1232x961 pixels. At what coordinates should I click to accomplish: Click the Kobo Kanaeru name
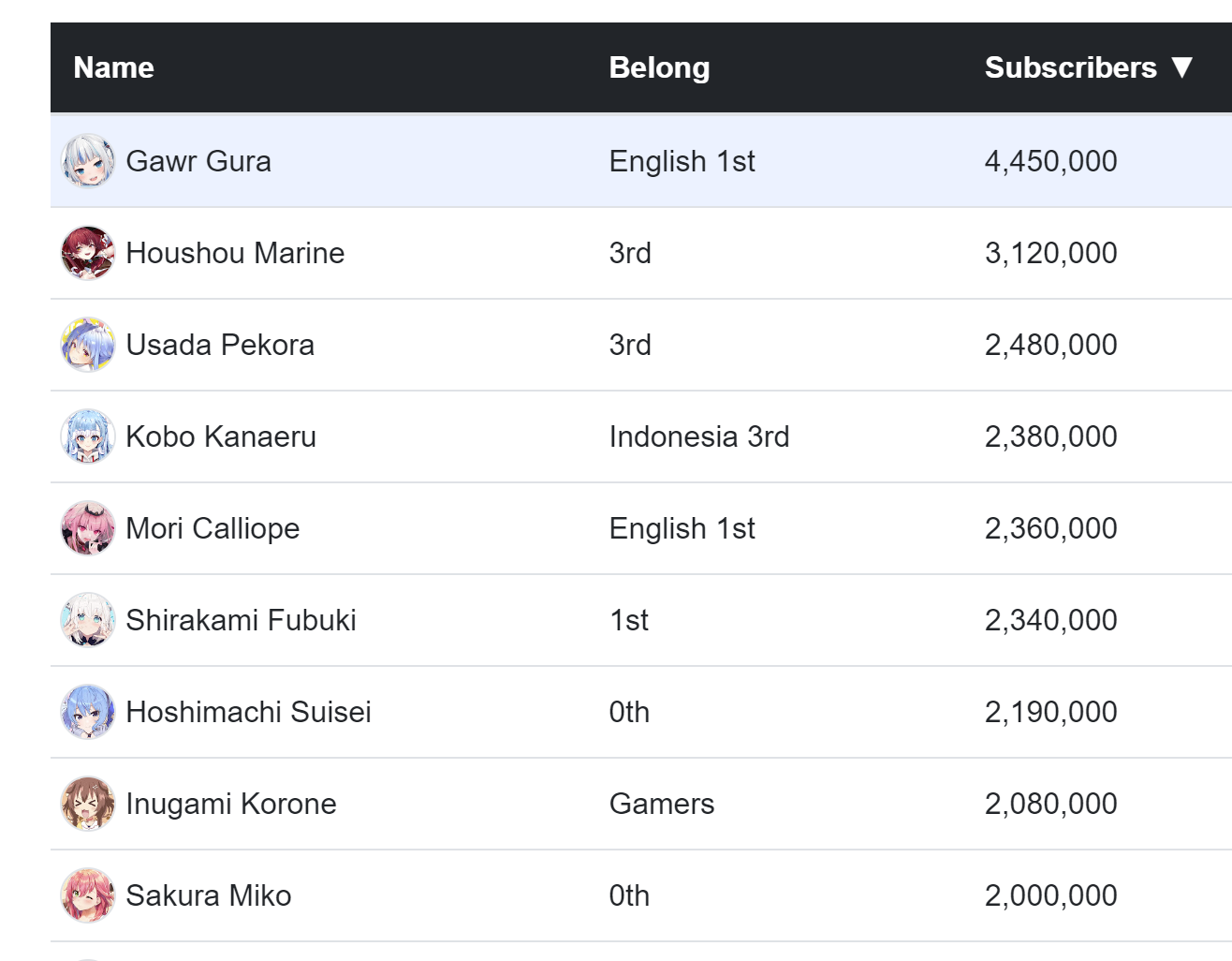[x=221, y=436]
